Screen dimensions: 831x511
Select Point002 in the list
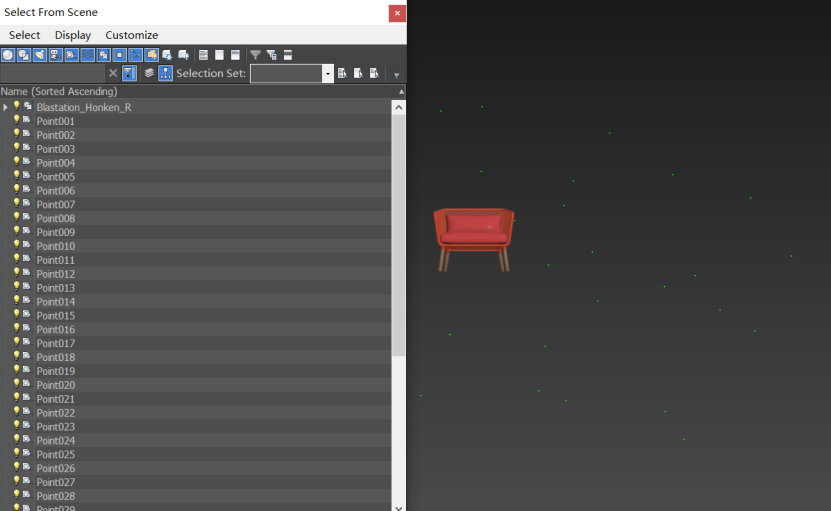(56, 135)
